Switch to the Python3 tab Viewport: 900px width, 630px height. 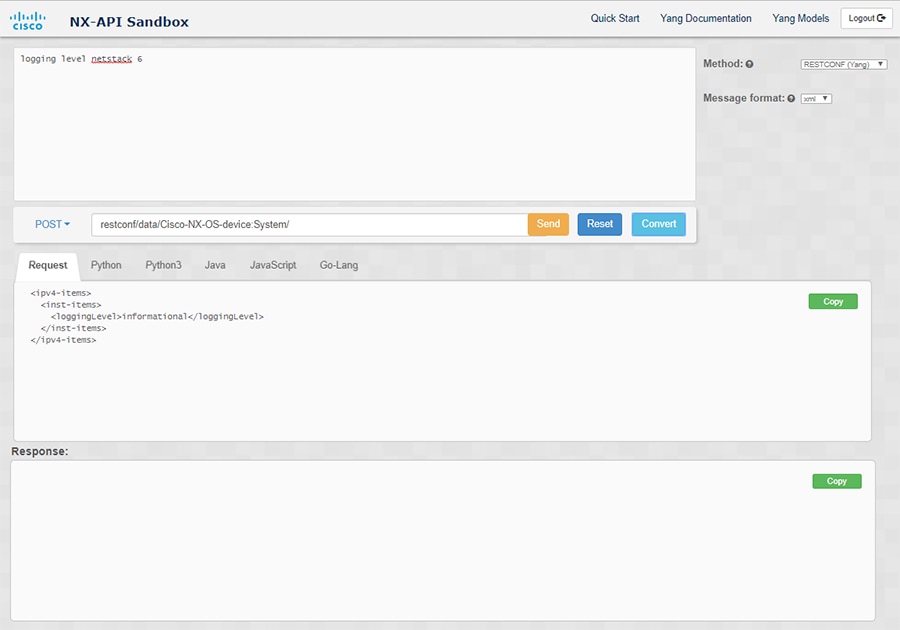point(163,265)
